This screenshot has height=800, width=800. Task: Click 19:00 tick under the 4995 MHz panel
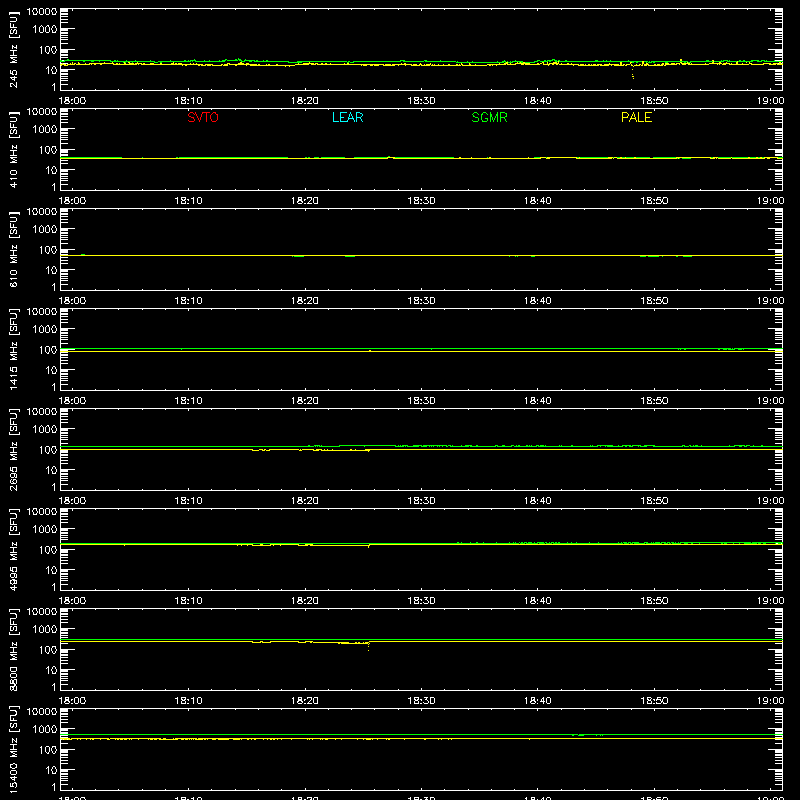[770, 601]
